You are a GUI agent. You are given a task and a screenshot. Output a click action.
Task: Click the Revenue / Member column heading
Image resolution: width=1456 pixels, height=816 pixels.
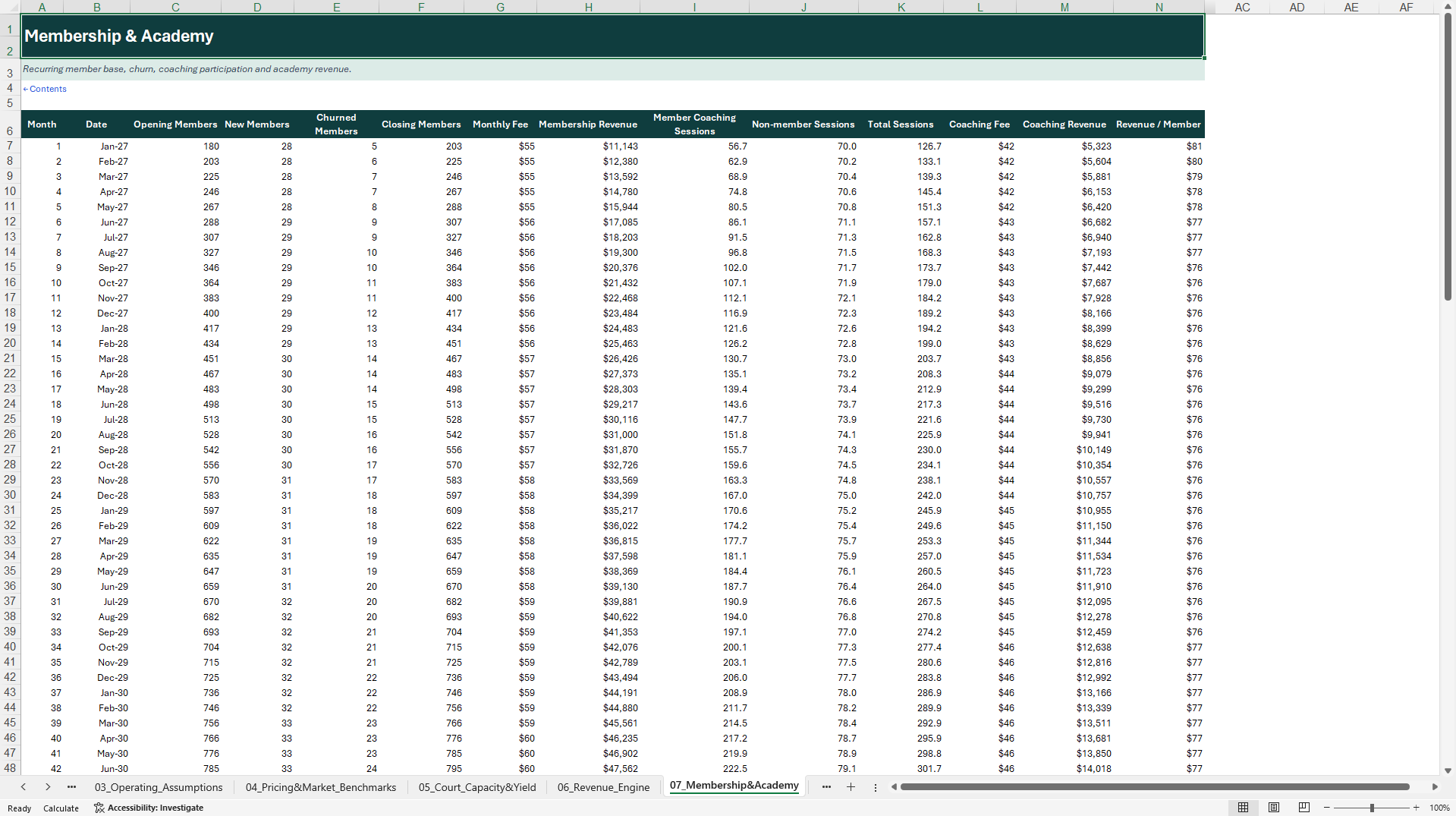1159,124
